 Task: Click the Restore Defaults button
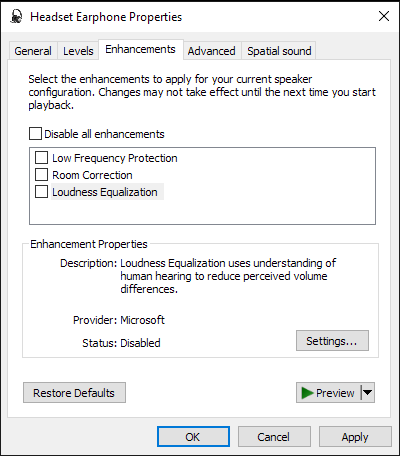click(74, 393)
